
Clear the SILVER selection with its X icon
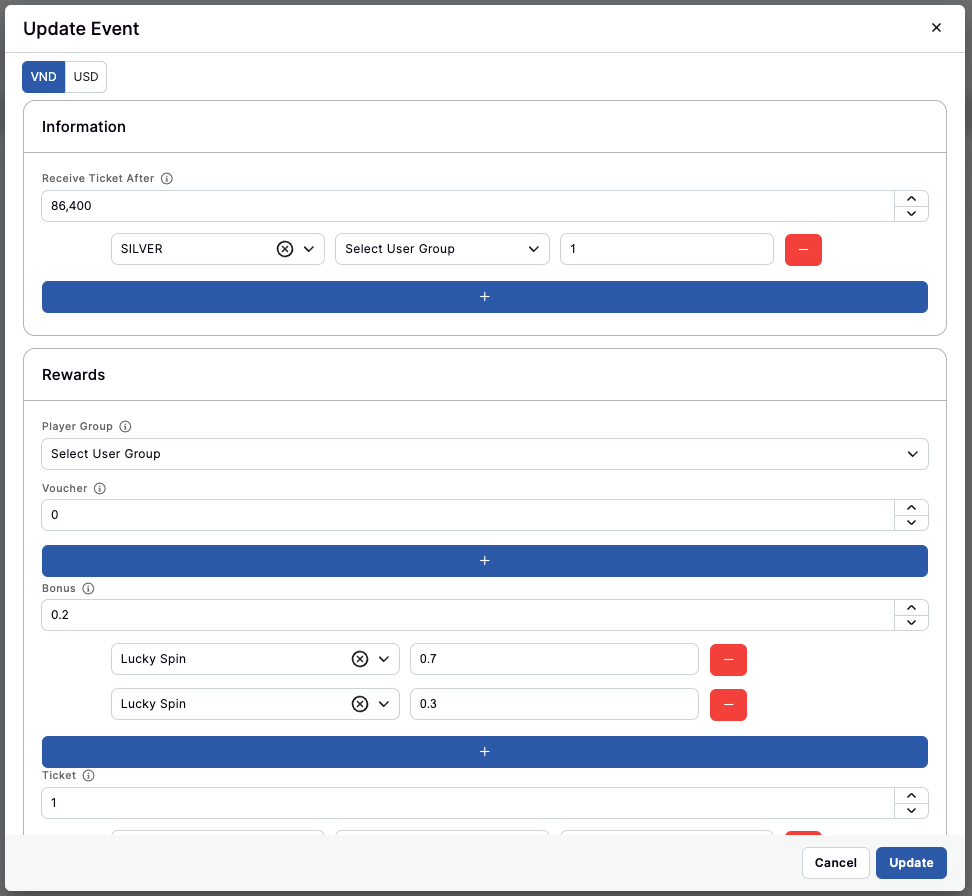click(x=285, y=249)
